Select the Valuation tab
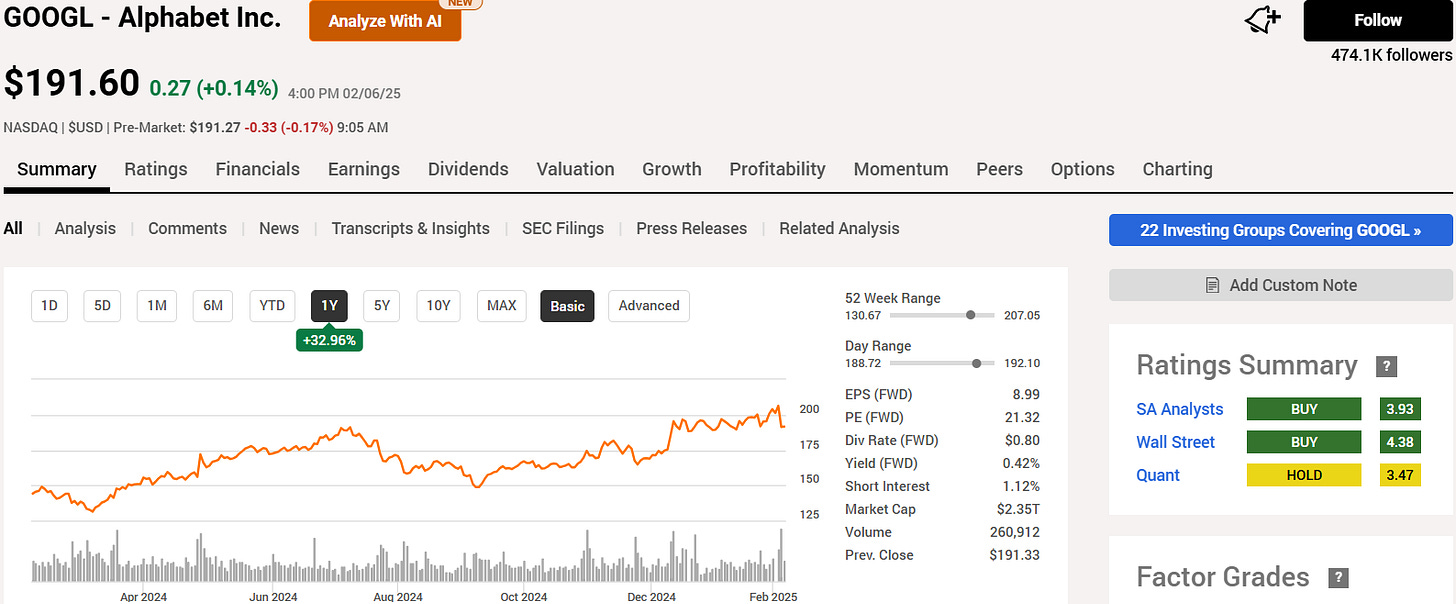Screen dimensions: 1456x604 pyautogui.click(x=575, y=169)
